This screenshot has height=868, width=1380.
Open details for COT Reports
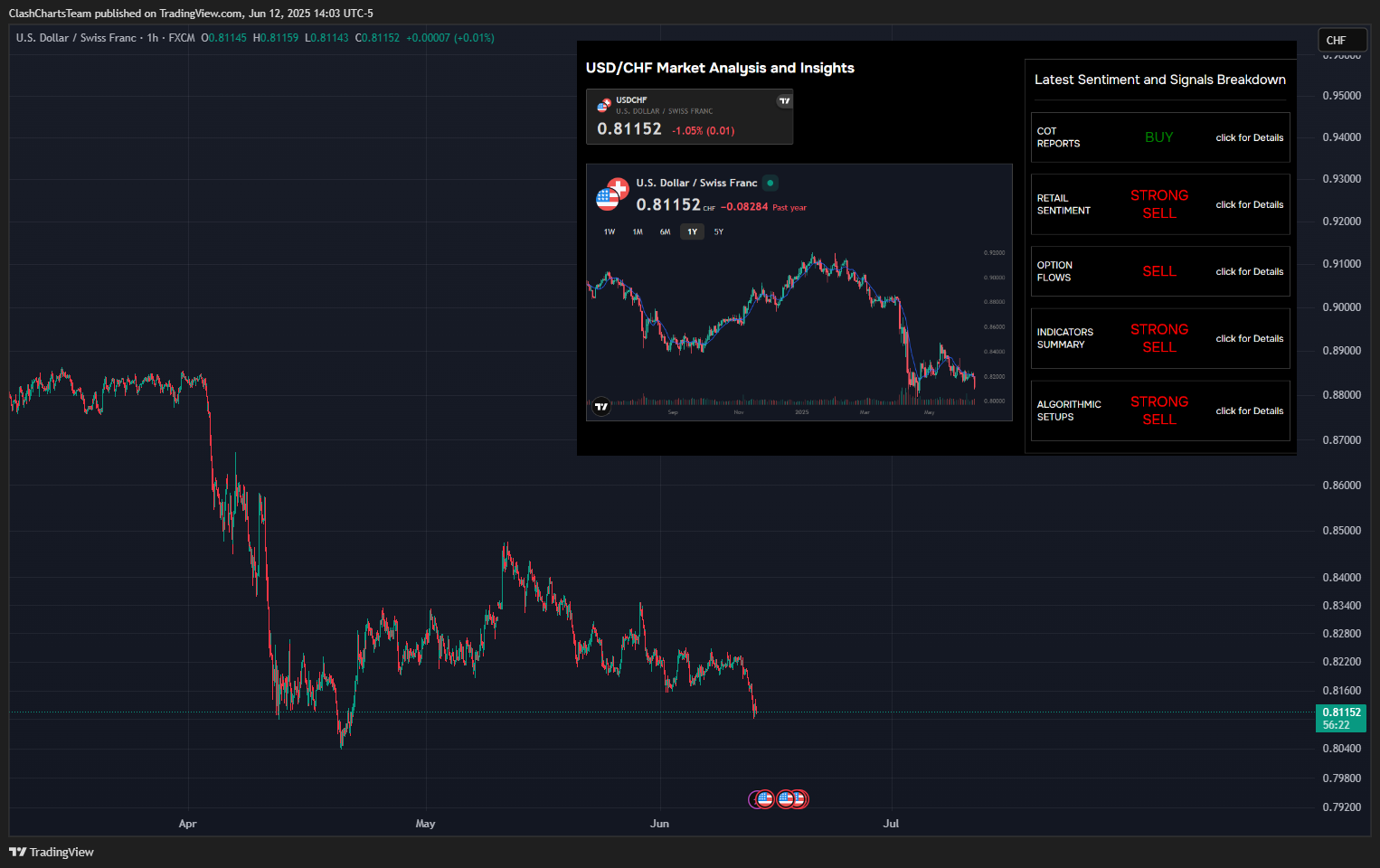coord(1249,138)
